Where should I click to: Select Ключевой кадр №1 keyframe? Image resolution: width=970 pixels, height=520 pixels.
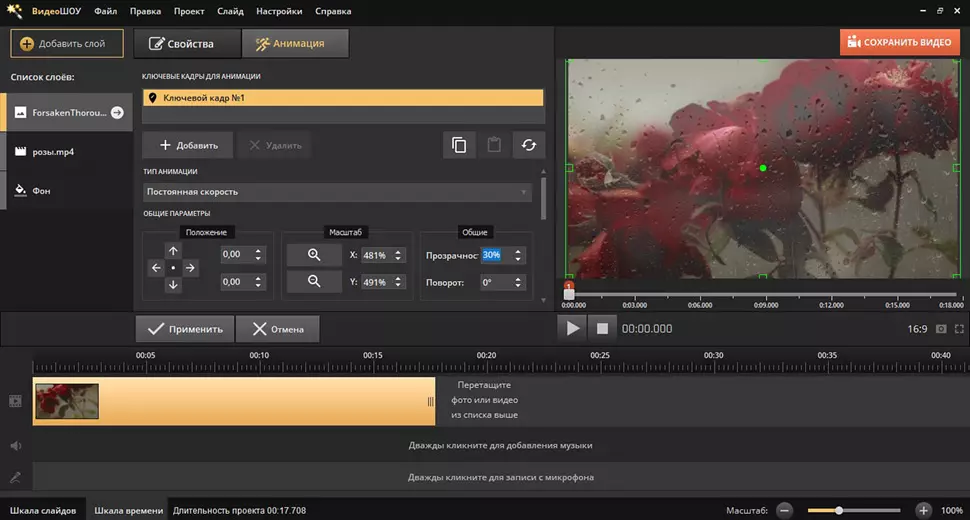pos(343,98)
